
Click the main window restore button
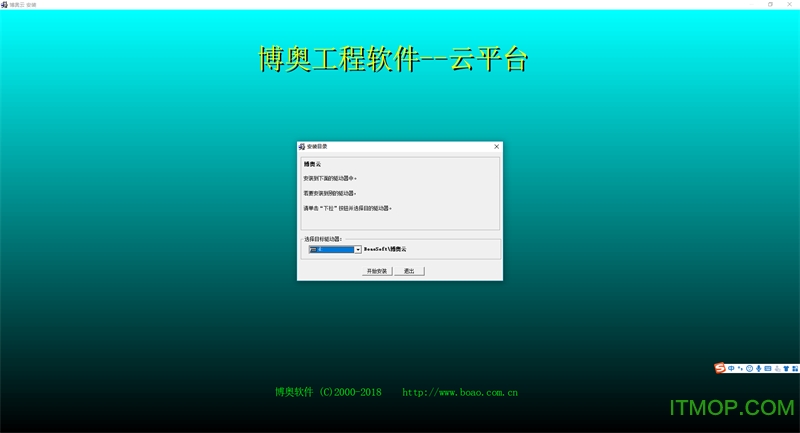(770, 4)
